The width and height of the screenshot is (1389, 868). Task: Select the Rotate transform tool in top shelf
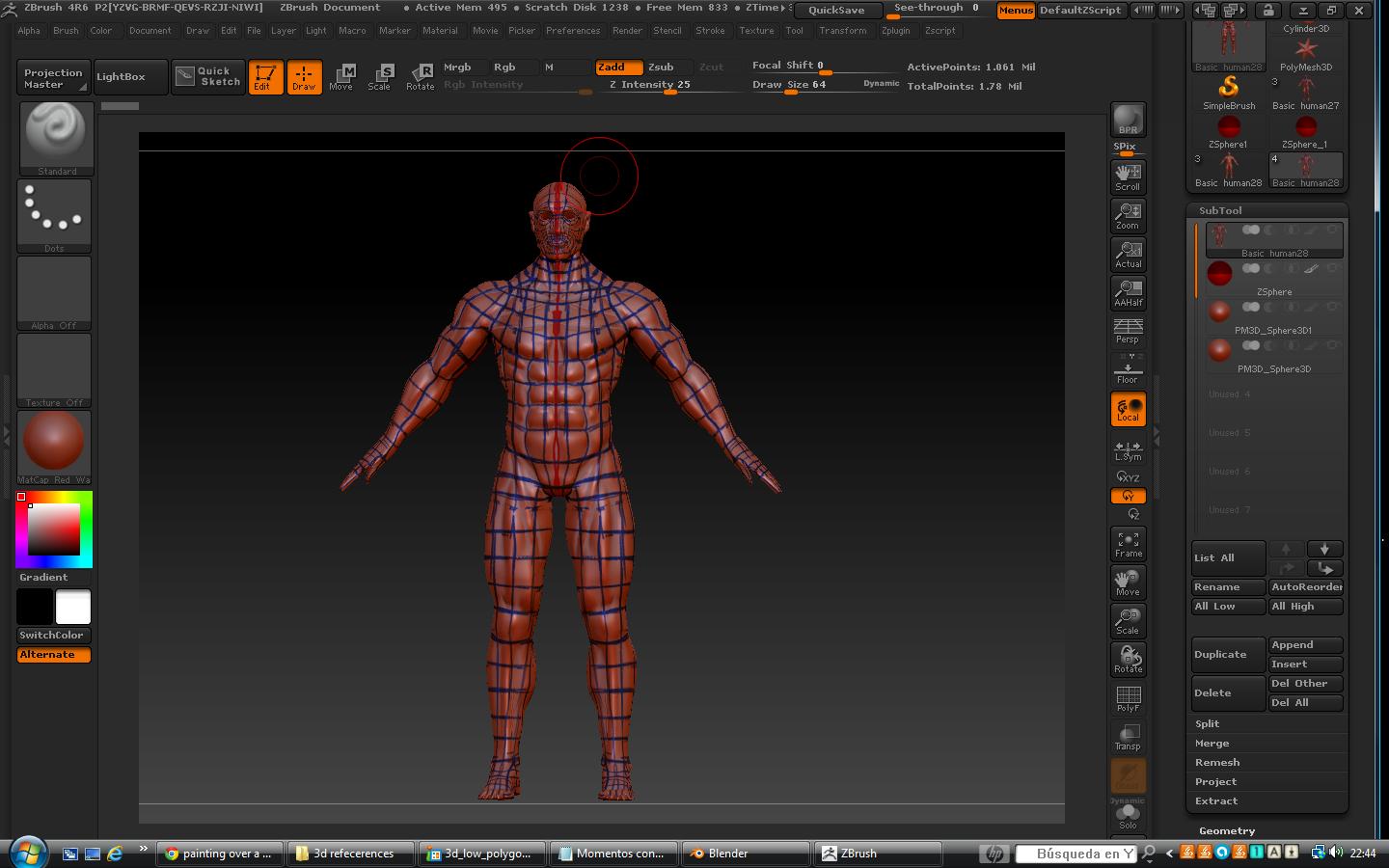point(420,77)
